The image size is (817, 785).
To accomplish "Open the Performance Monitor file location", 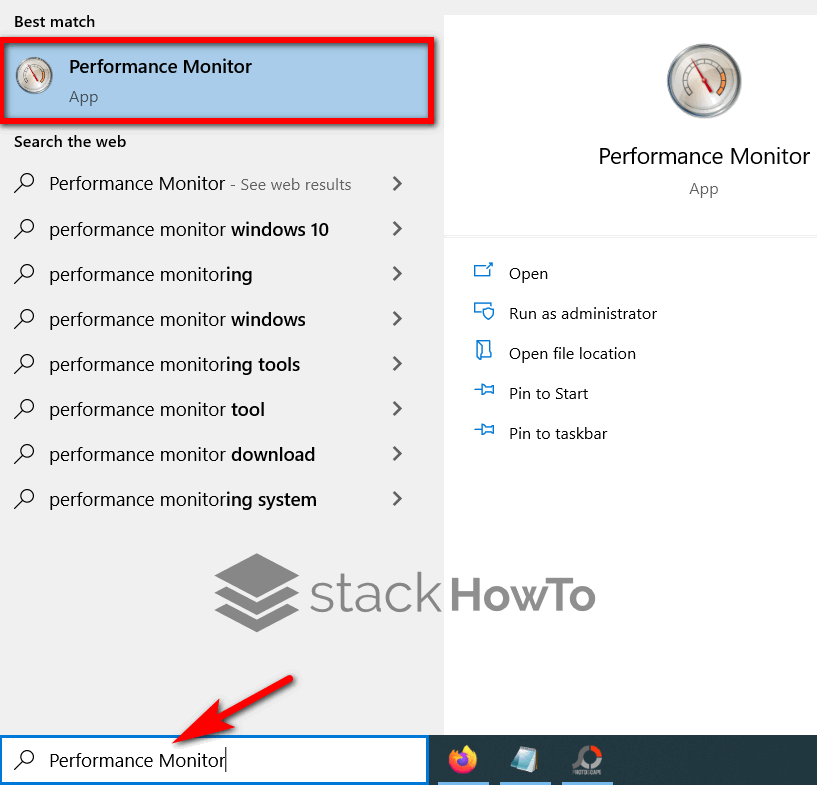I will coord(572,352).
